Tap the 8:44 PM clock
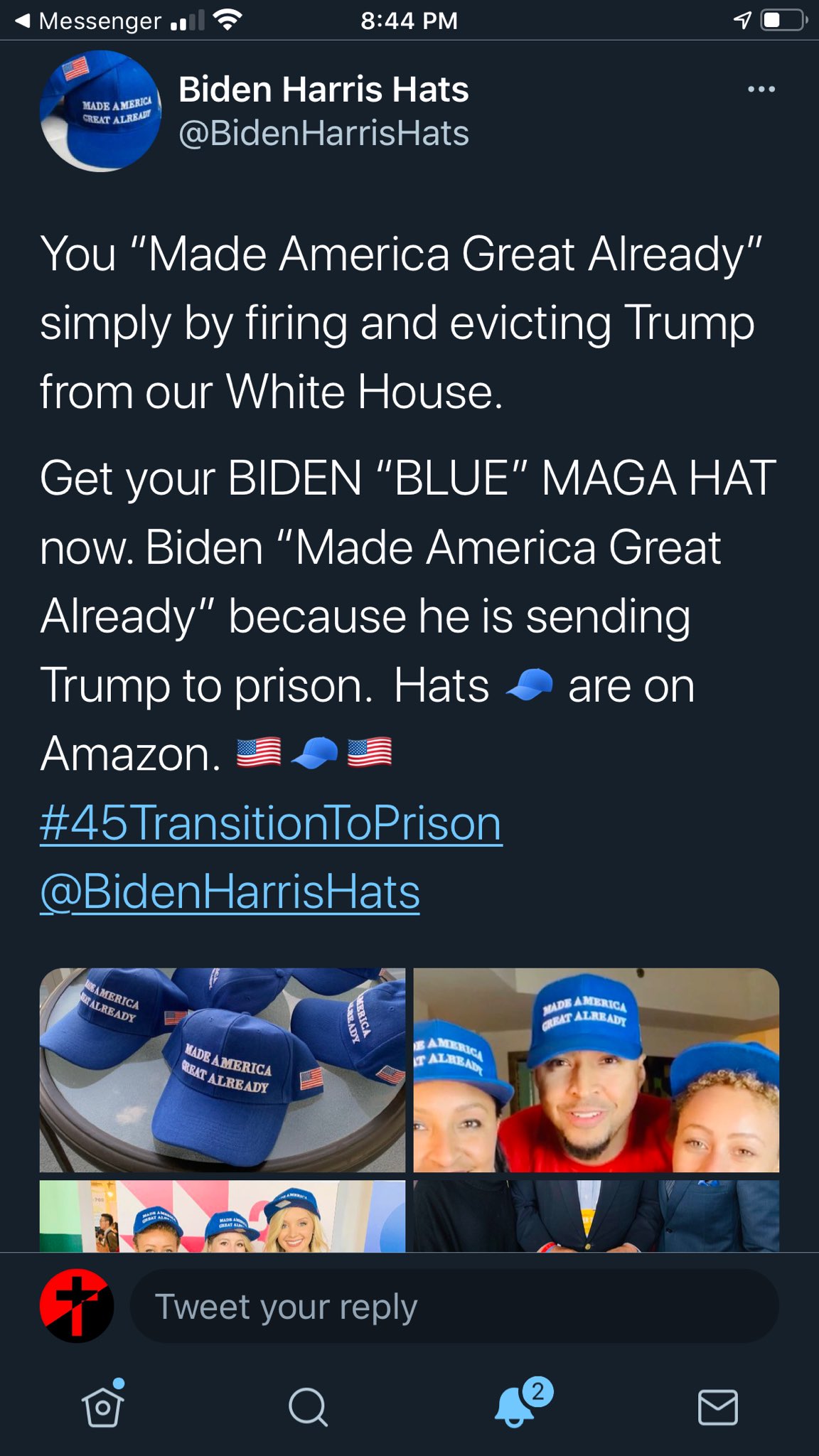 click(x=409, y=21)
